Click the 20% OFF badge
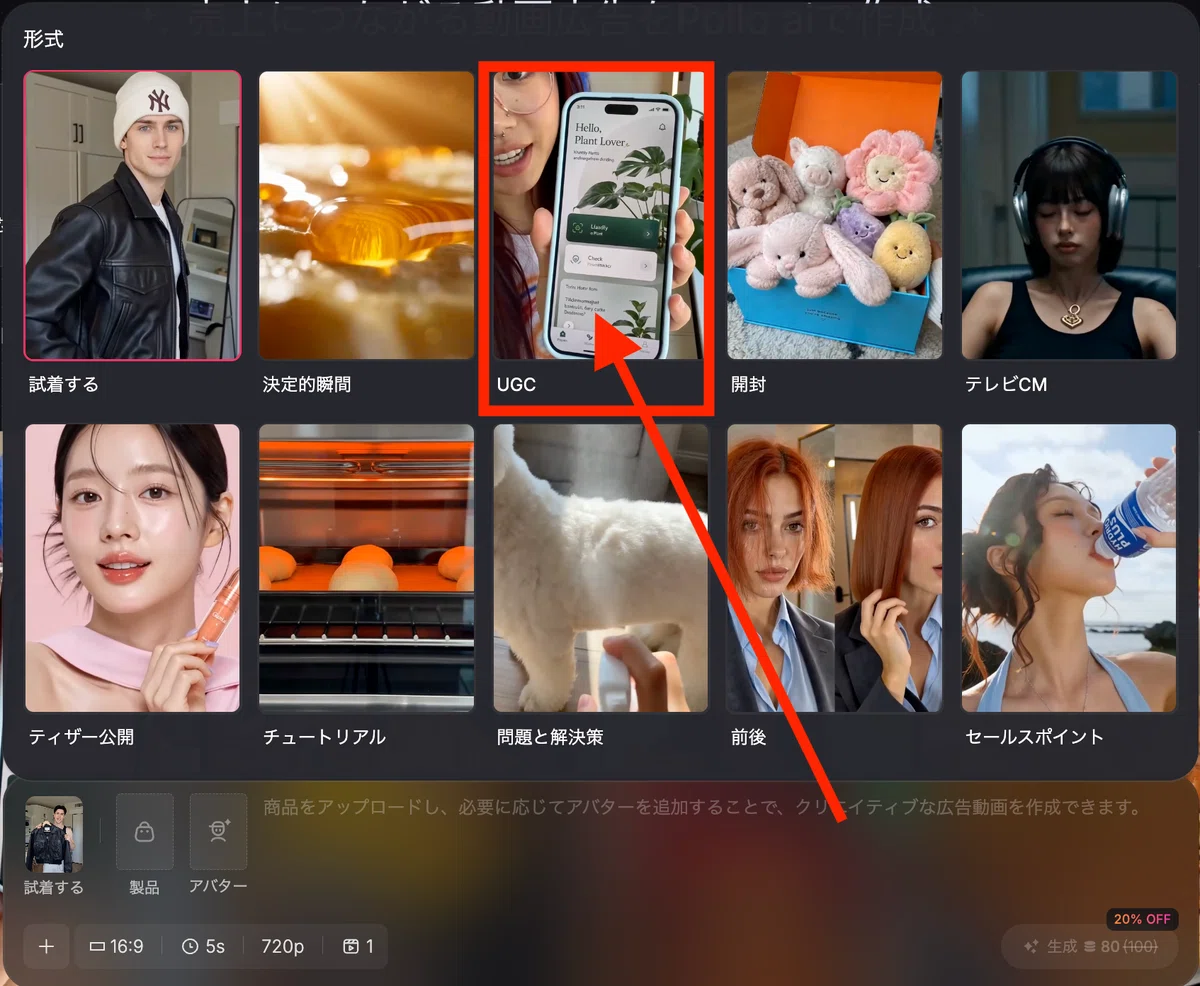This screenshot has width=1200, height=986. pos(1142,919)
